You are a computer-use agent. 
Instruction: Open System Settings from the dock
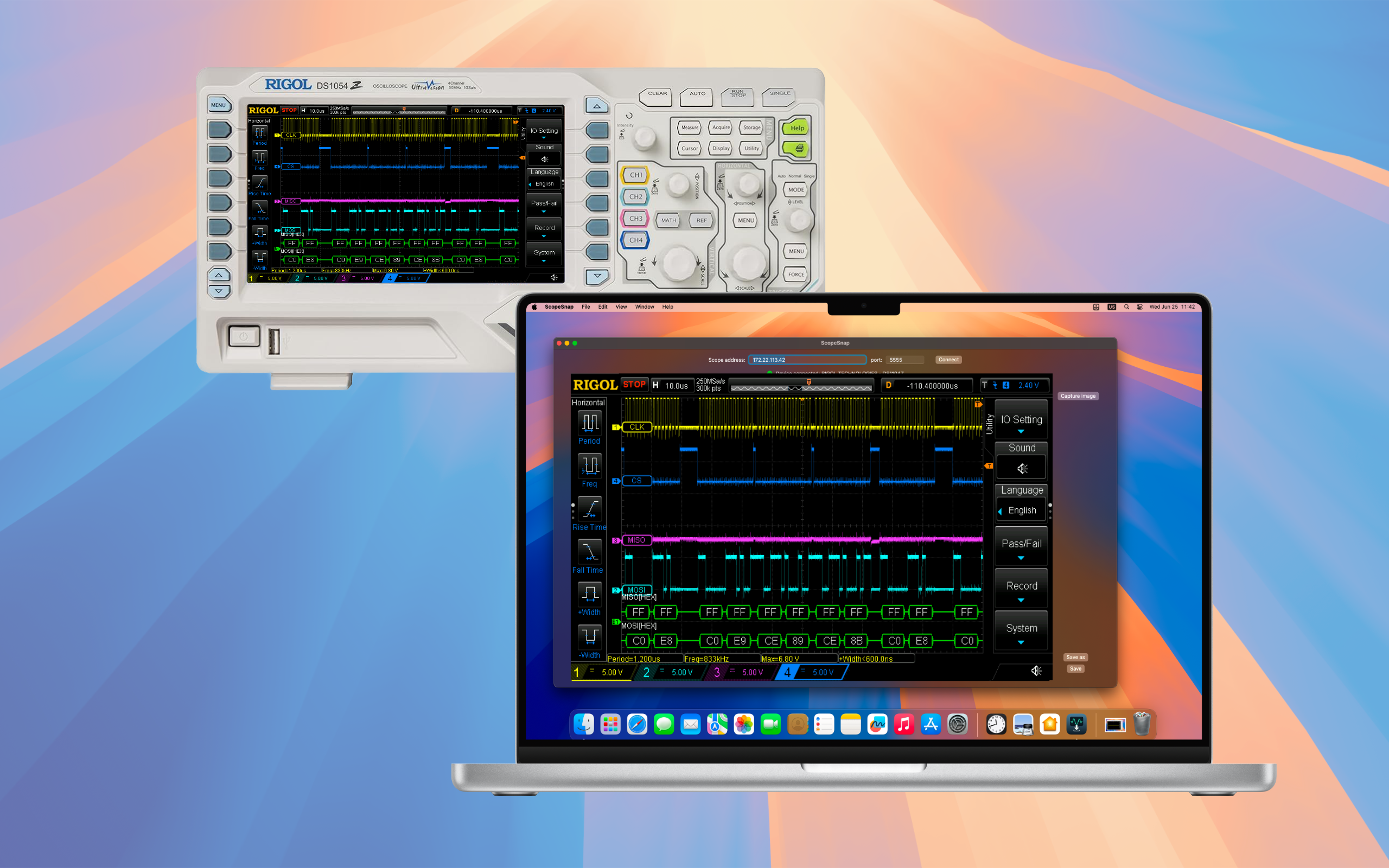click(x=957, y=724)
